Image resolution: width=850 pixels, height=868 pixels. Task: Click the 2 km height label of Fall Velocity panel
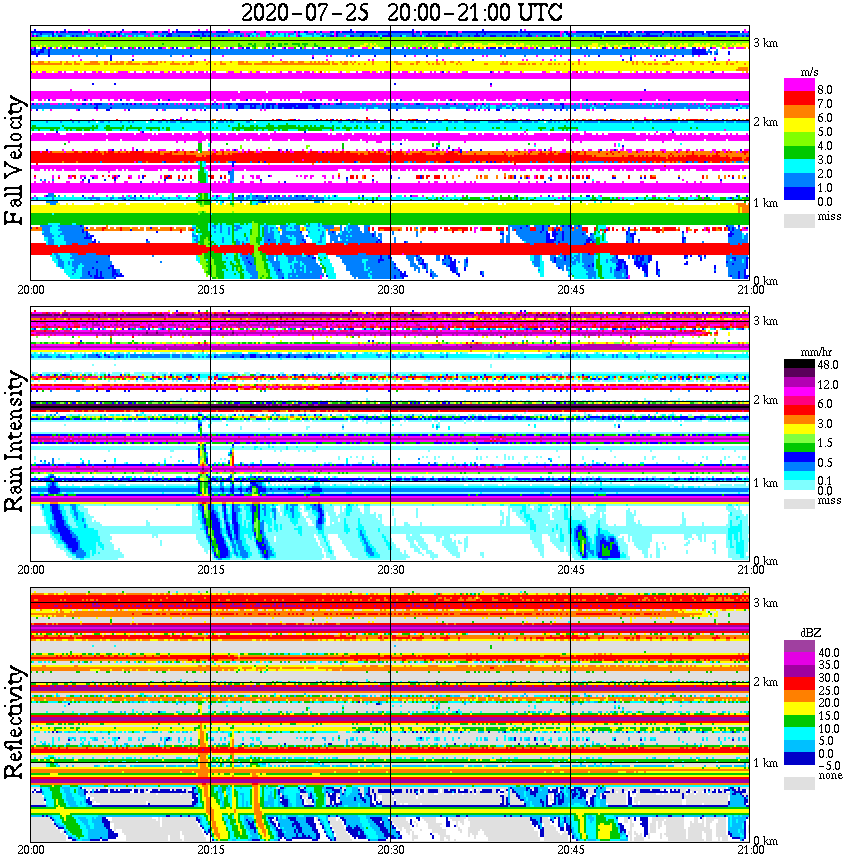click(765, 122)
